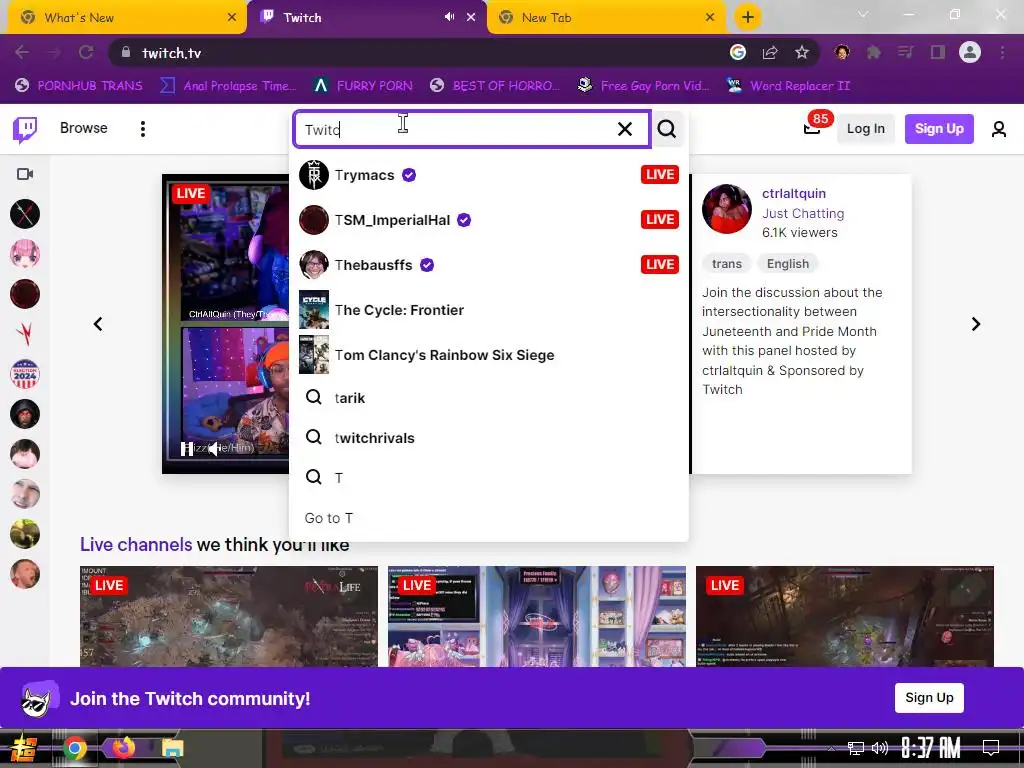Open the Chrome profile avatar
Viewport: 1024px width, 768px height.
970,53
